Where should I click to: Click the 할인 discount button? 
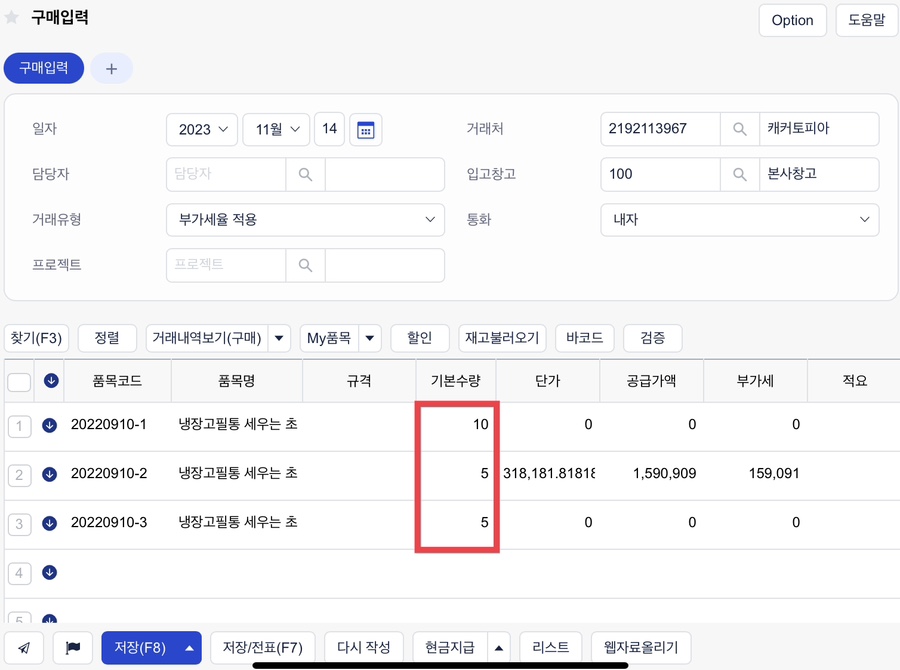[x=420, y=338]
